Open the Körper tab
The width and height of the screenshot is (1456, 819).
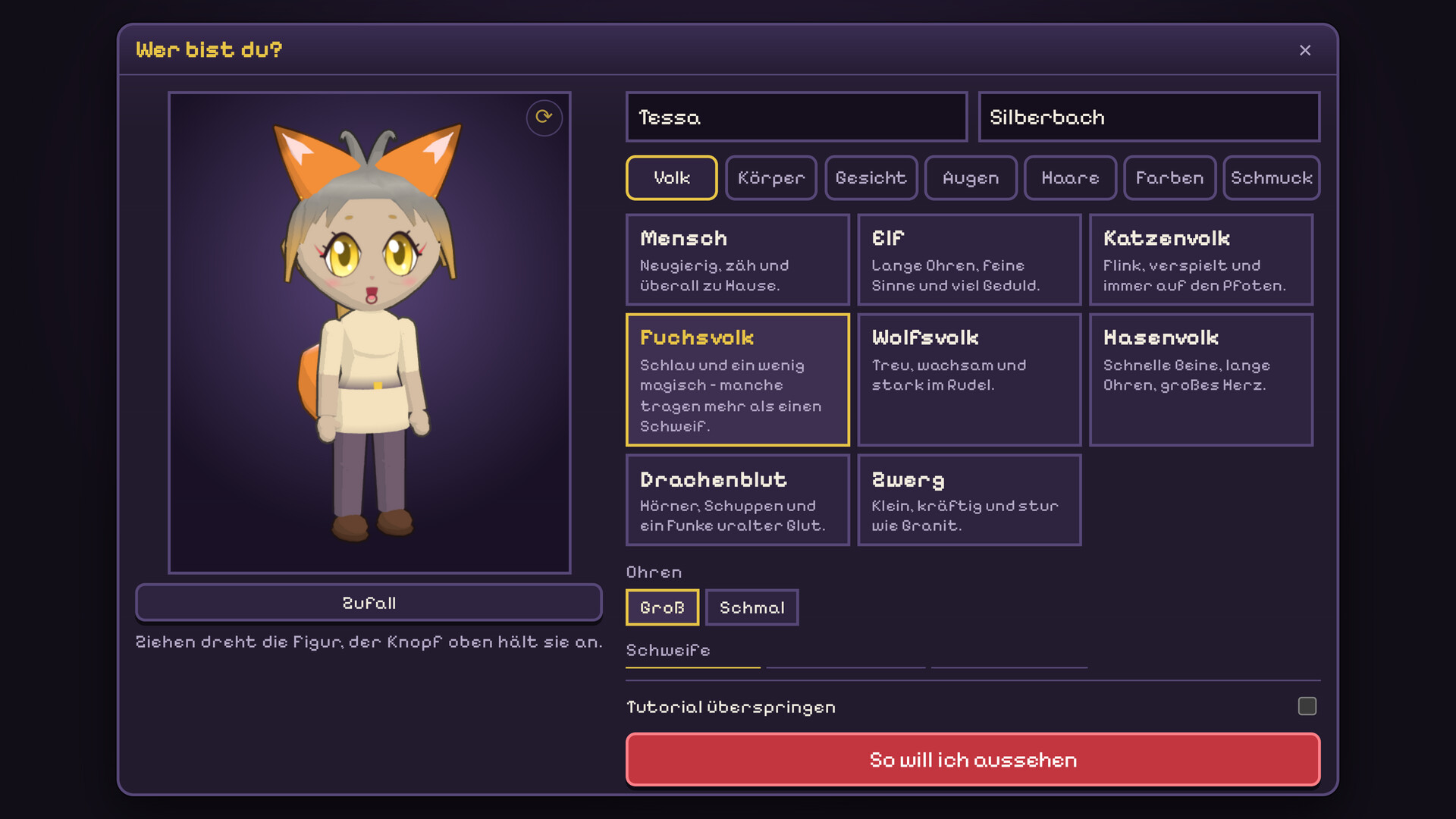click(770, 178)
